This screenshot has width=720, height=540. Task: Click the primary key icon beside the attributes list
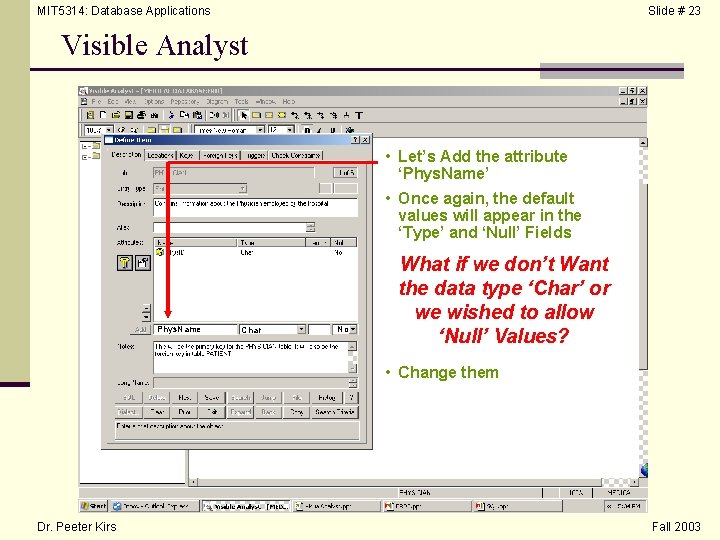[124, 263]
